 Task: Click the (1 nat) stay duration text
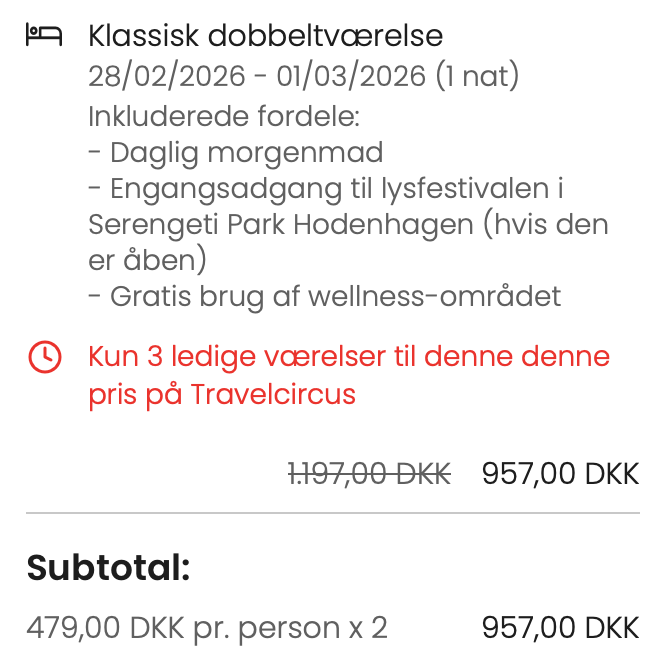point(478,76)
